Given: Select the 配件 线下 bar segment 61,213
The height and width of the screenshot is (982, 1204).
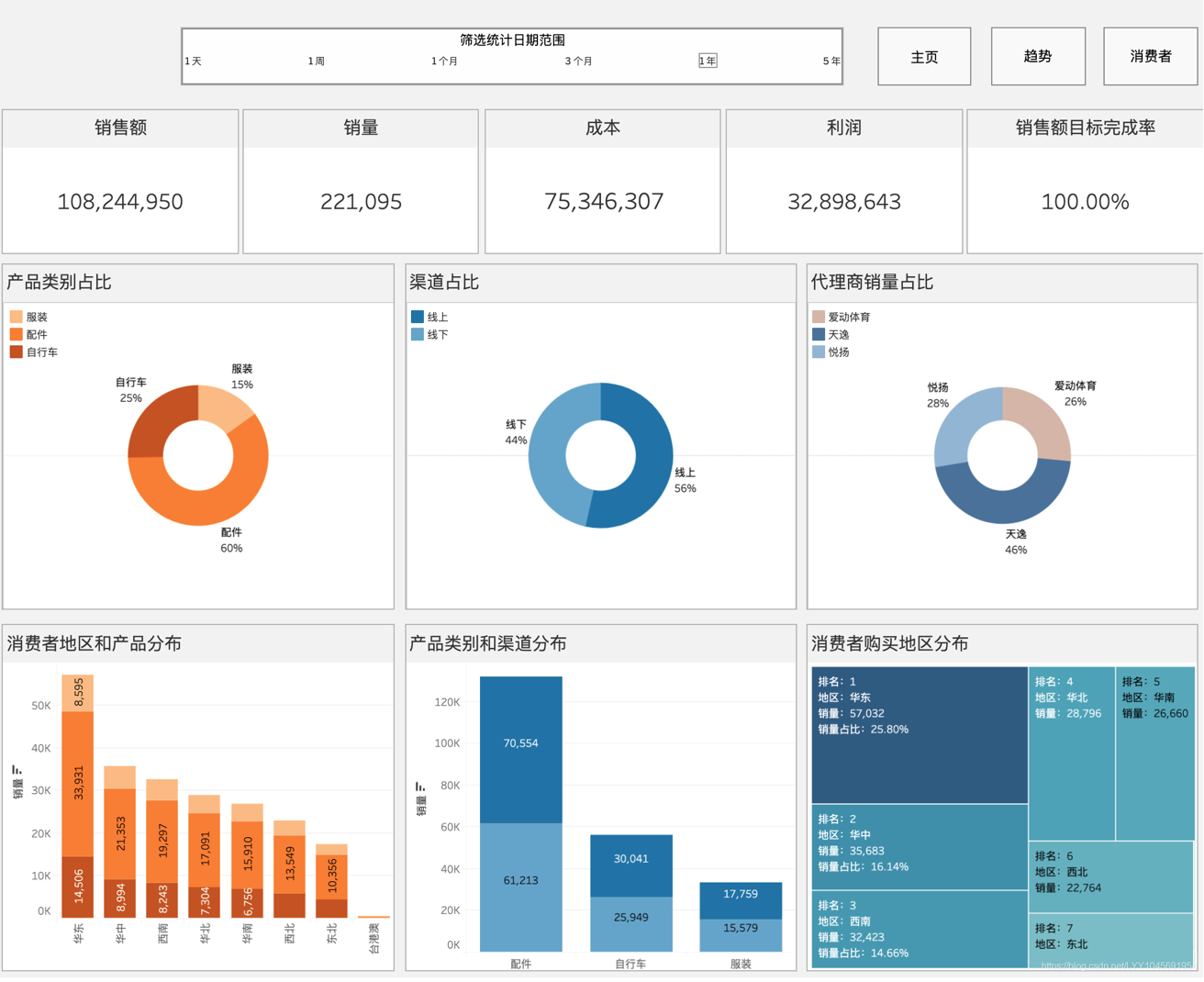Looking at the screenshot, I should [x=521, y=887].
